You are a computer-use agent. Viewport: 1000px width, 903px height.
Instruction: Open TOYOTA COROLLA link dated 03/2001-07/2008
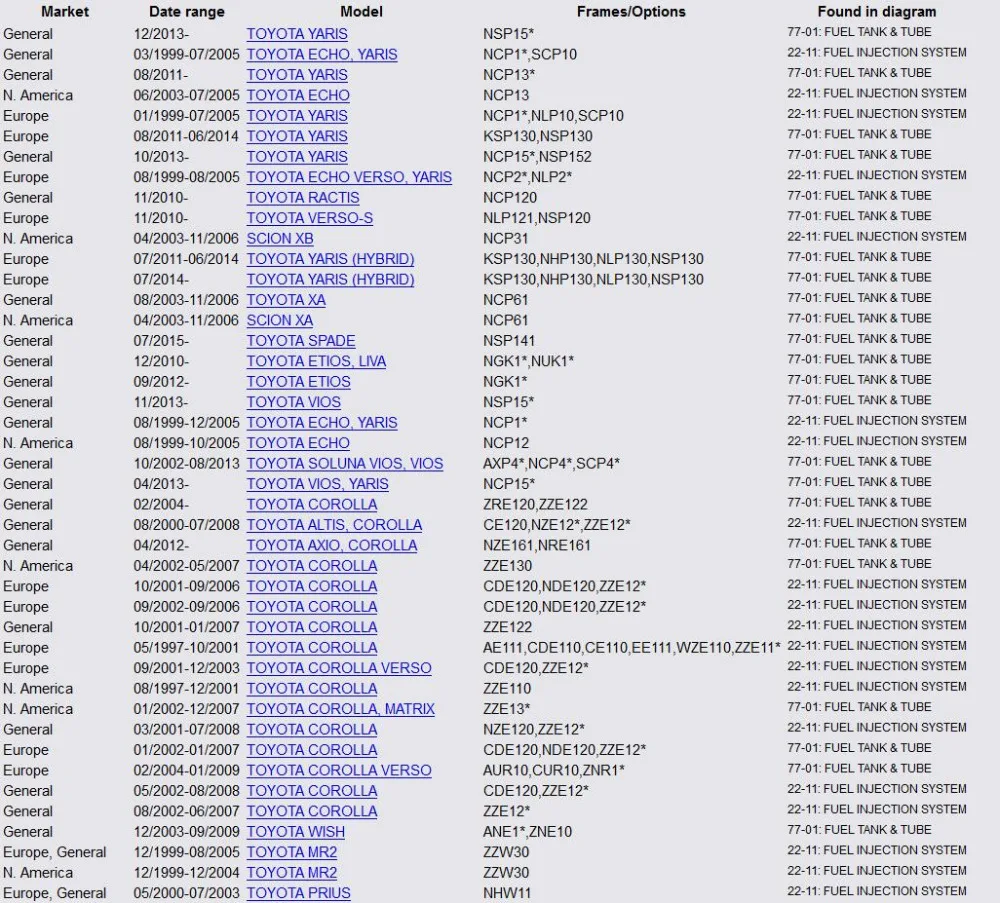click(312, 730)
